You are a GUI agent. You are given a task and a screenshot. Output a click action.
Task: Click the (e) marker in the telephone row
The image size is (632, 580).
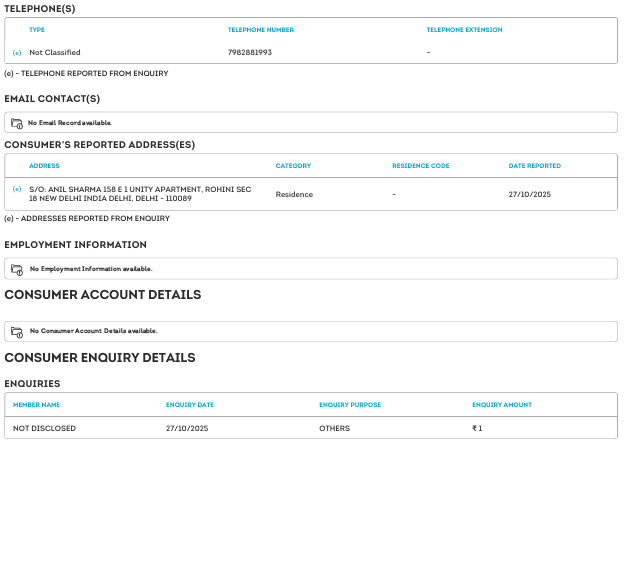tap(17, 52)
